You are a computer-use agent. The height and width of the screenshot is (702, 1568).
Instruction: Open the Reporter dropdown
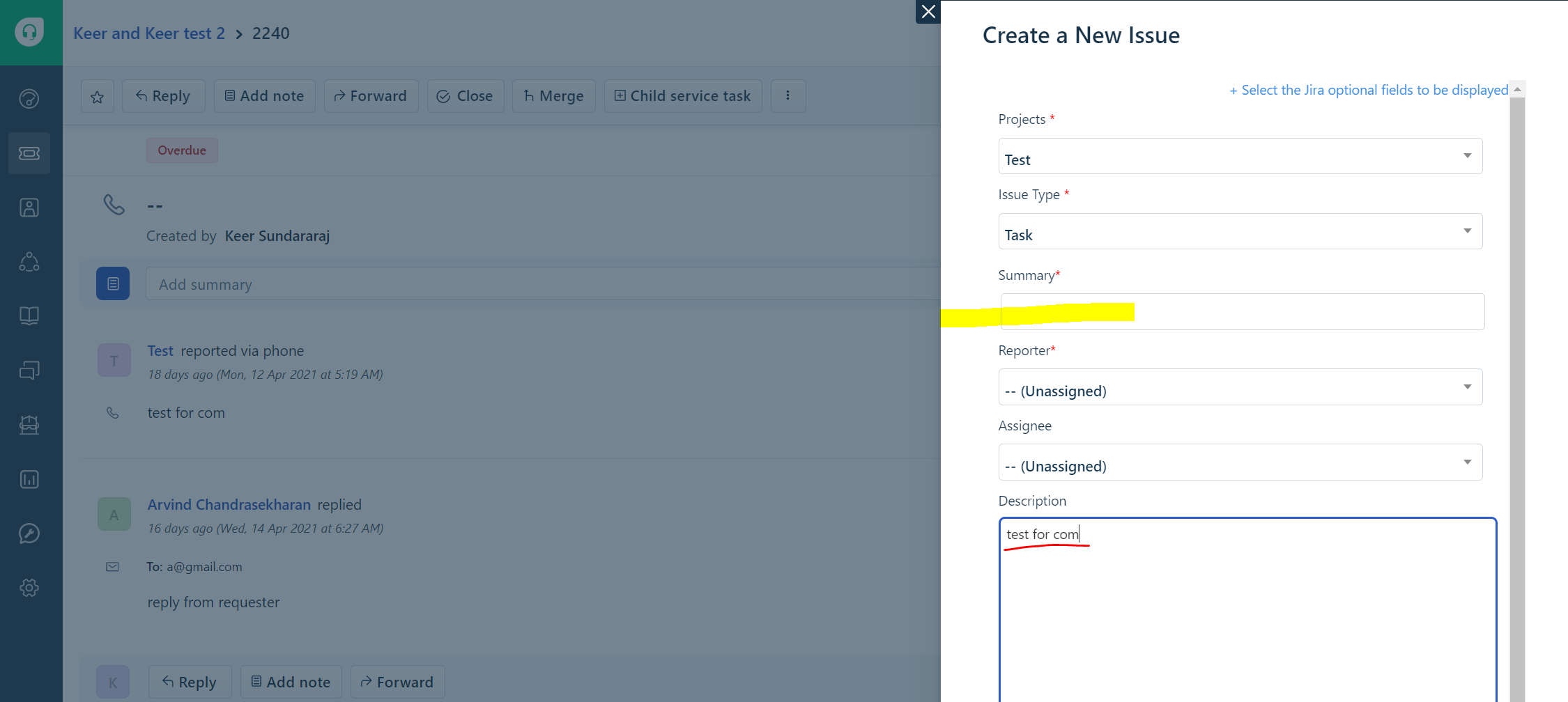click(1240, 387)
